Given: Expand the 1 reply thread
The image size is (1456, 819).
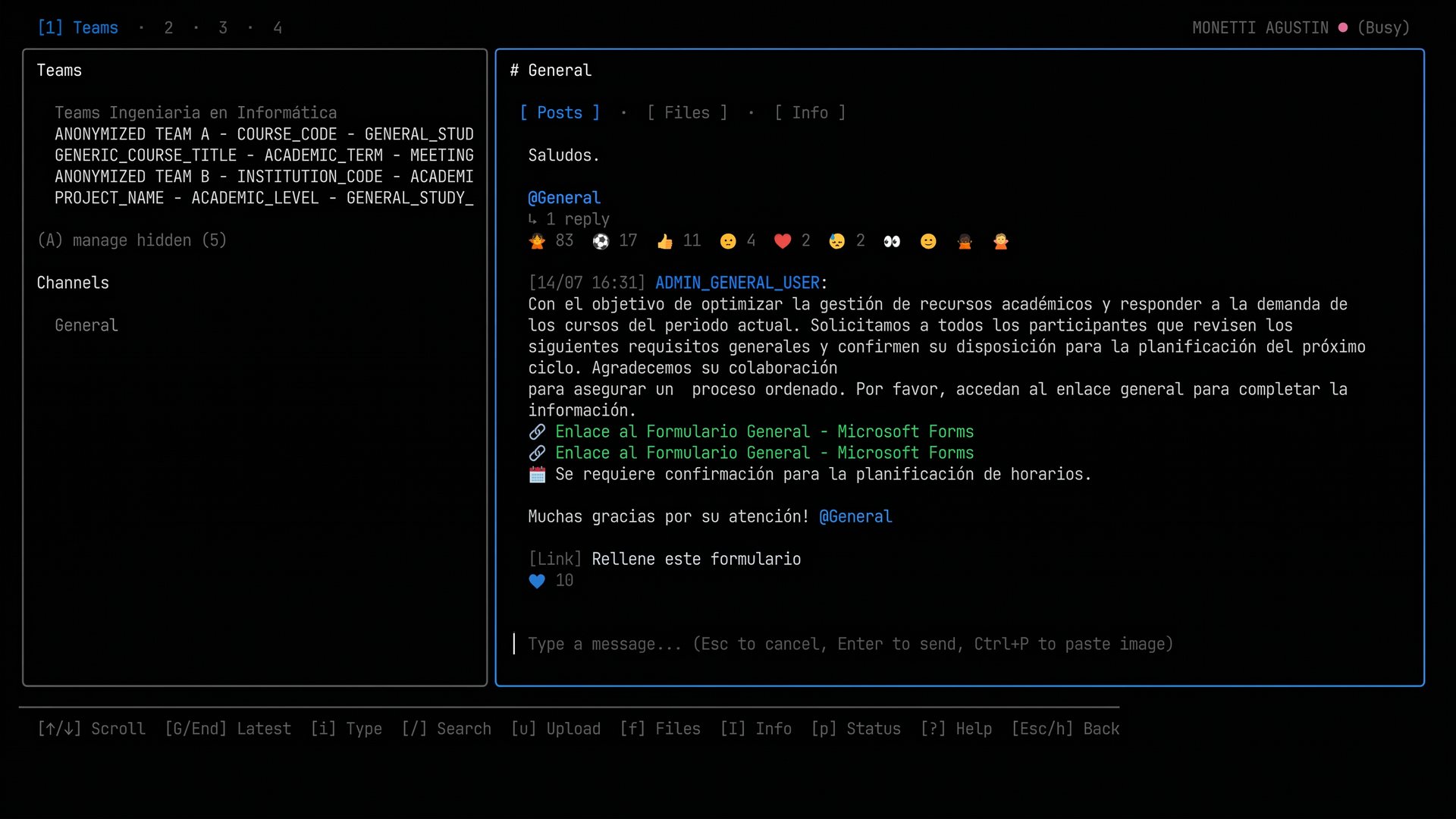Looking at the screenshot, I should coord(569,219).
